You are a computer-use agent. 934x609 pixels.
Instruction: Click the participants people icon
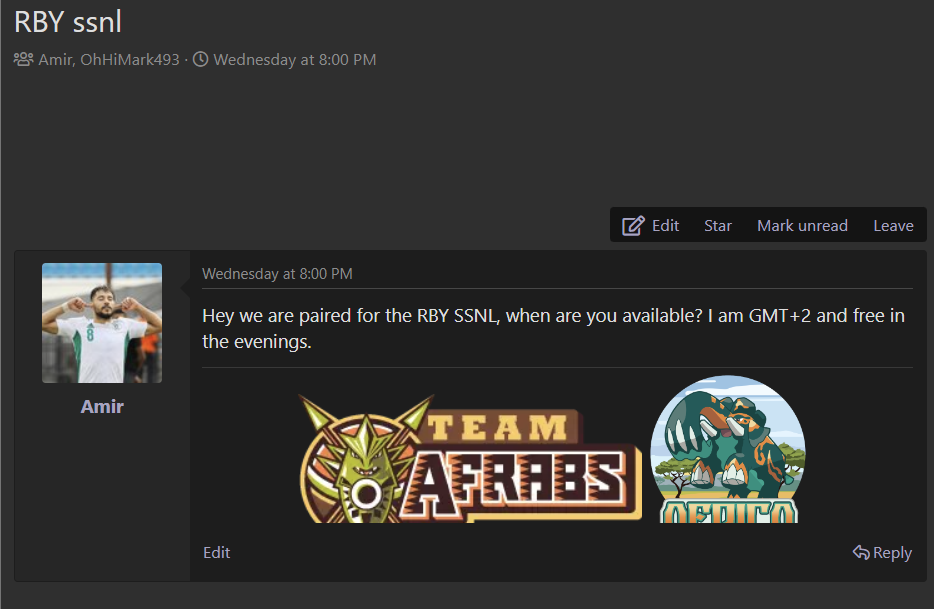pyautogui.click(x=24, y=60)
